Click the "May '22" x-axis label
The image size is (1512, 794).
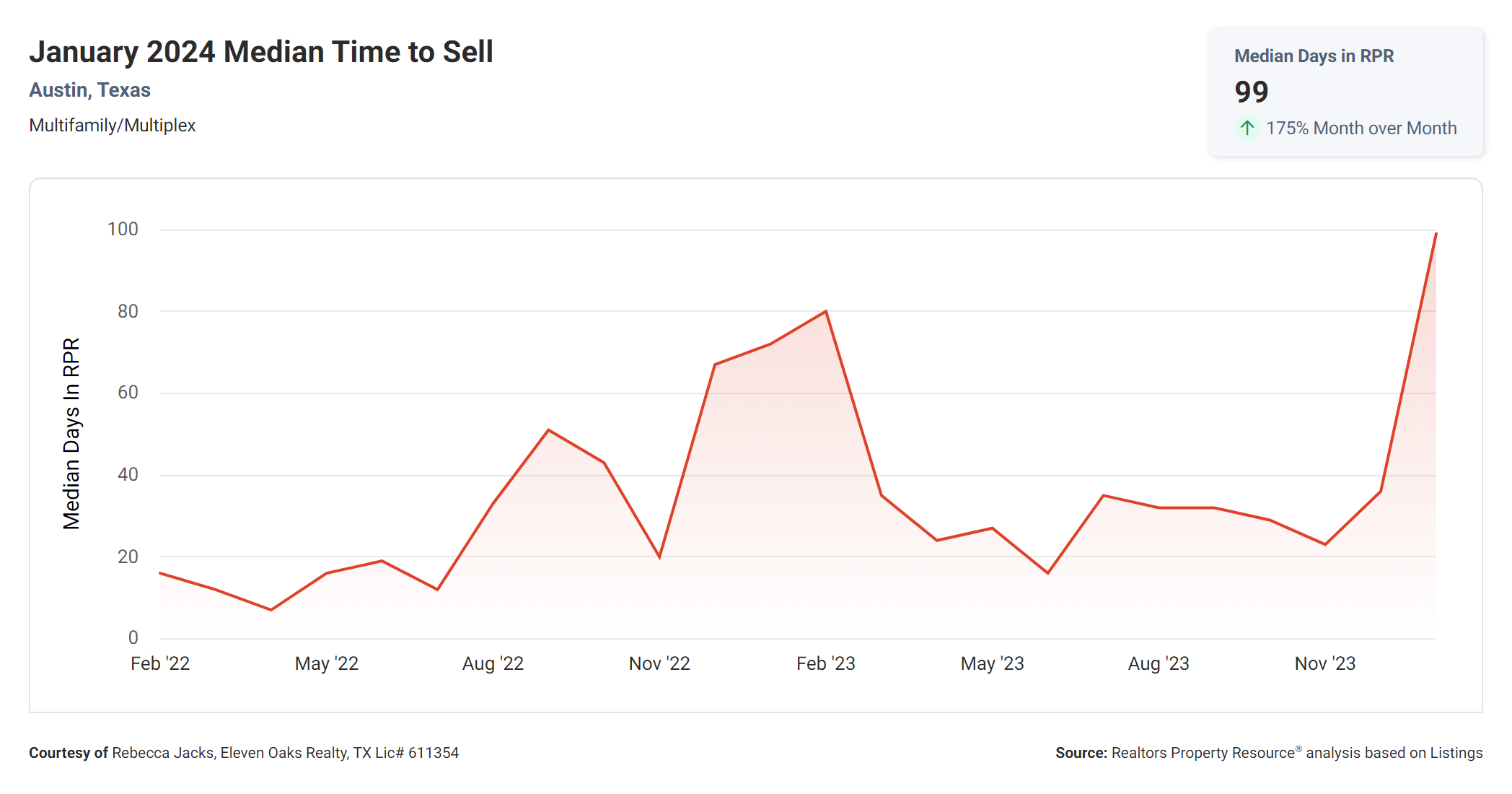click(327, 663)
